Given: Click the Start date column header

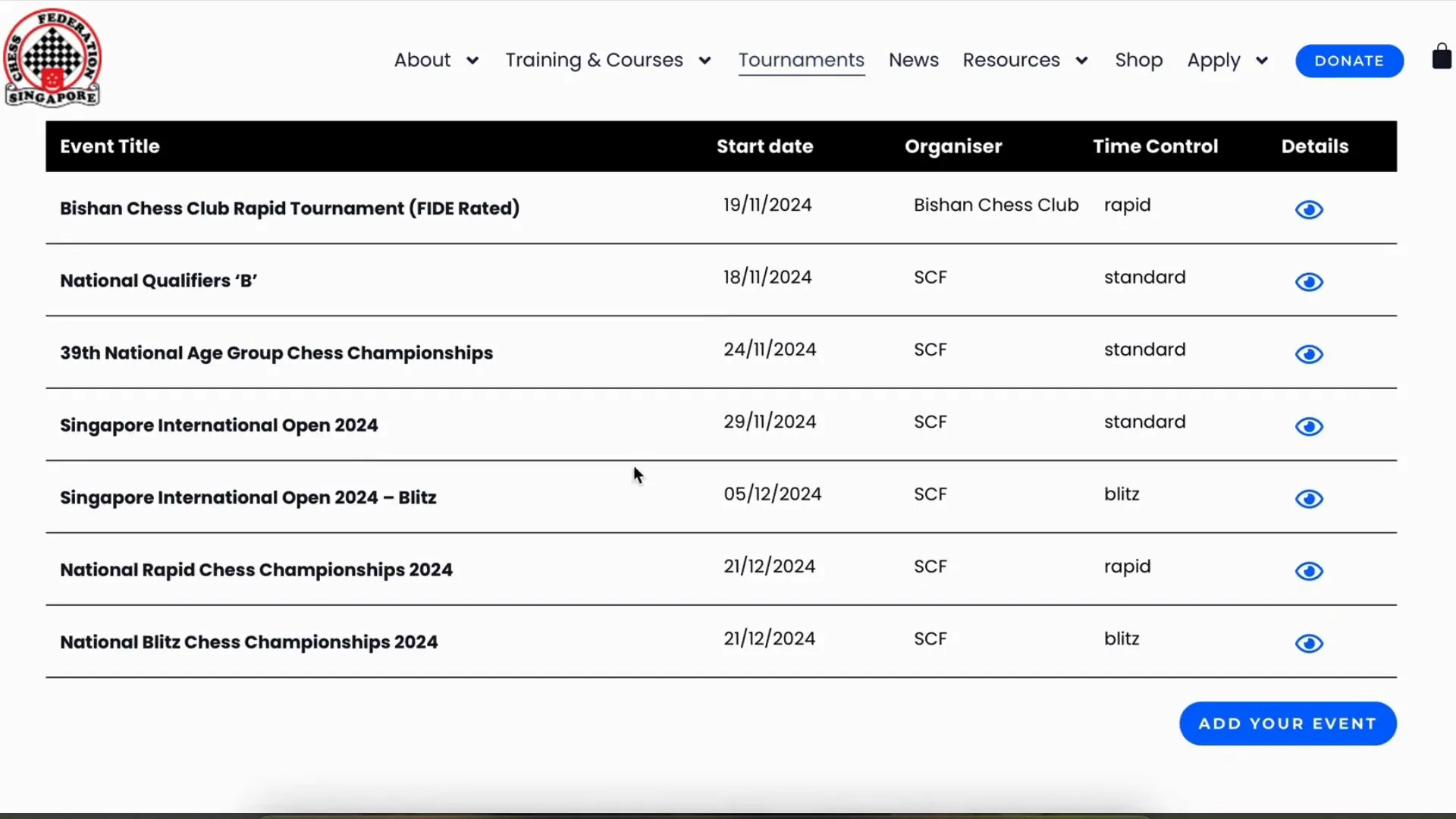Looking at the screenshot, I should [764, 146].
